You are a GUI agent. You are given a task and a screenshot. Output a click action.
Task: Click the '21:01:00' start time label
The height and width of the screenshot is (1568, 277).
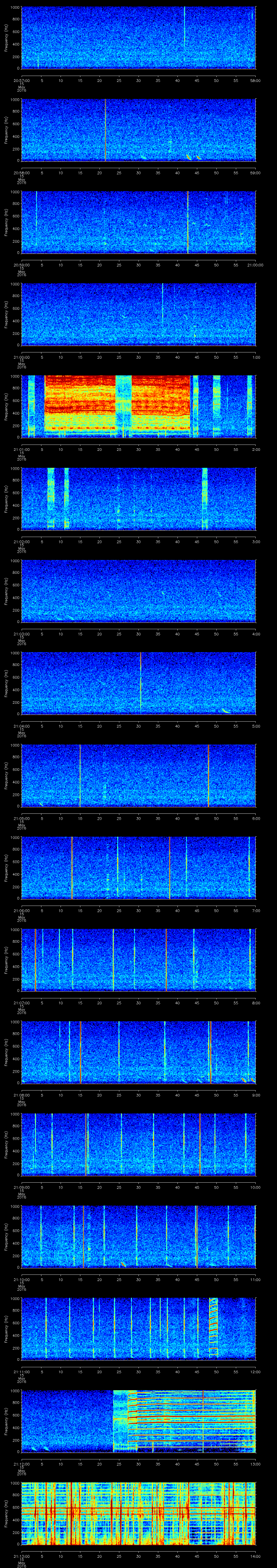tap(21, 449)
